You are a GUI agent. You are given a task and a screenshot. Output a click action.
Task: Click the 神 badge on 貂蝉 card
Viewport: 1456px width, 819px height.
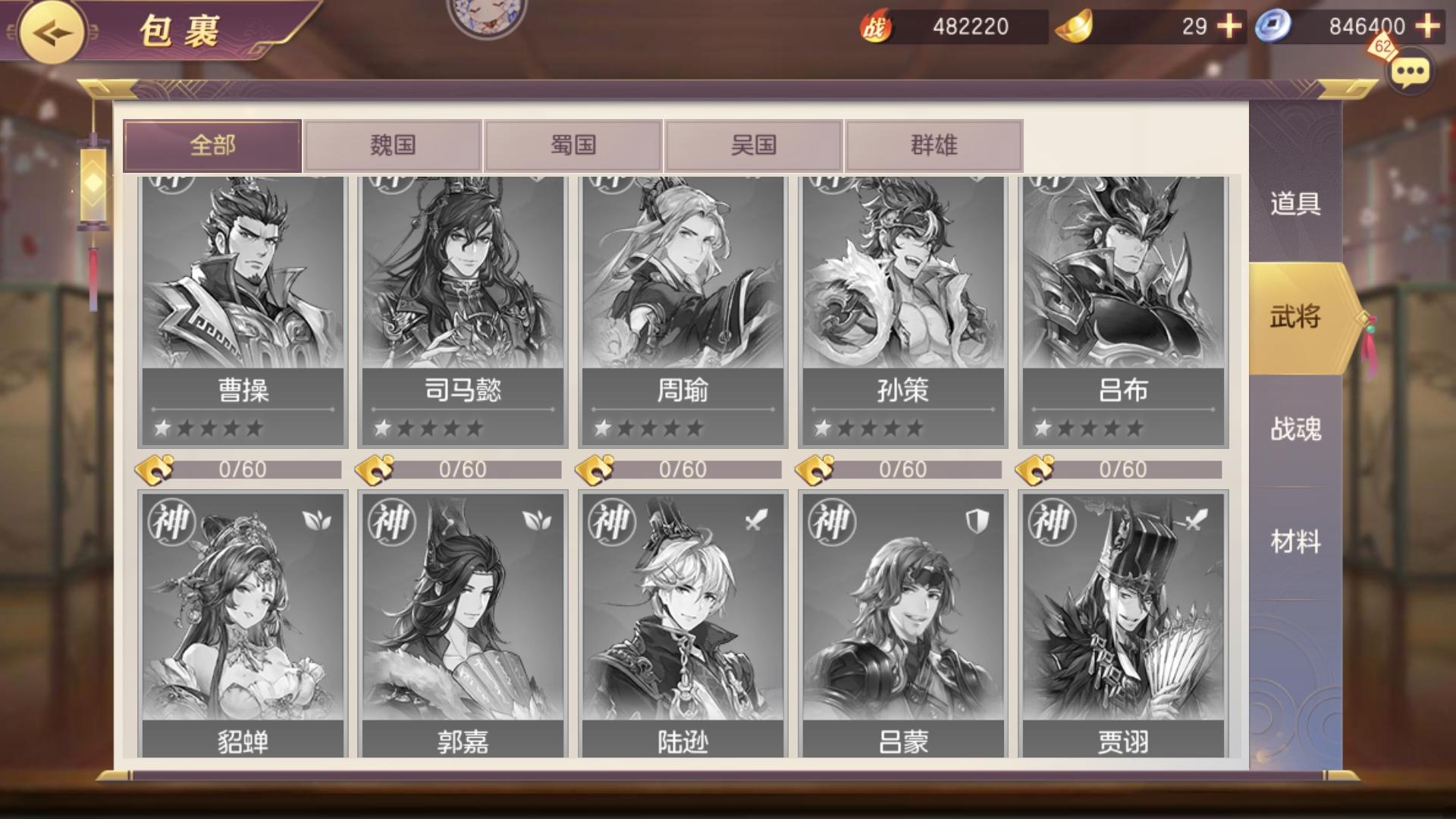(x=172, y=522)
